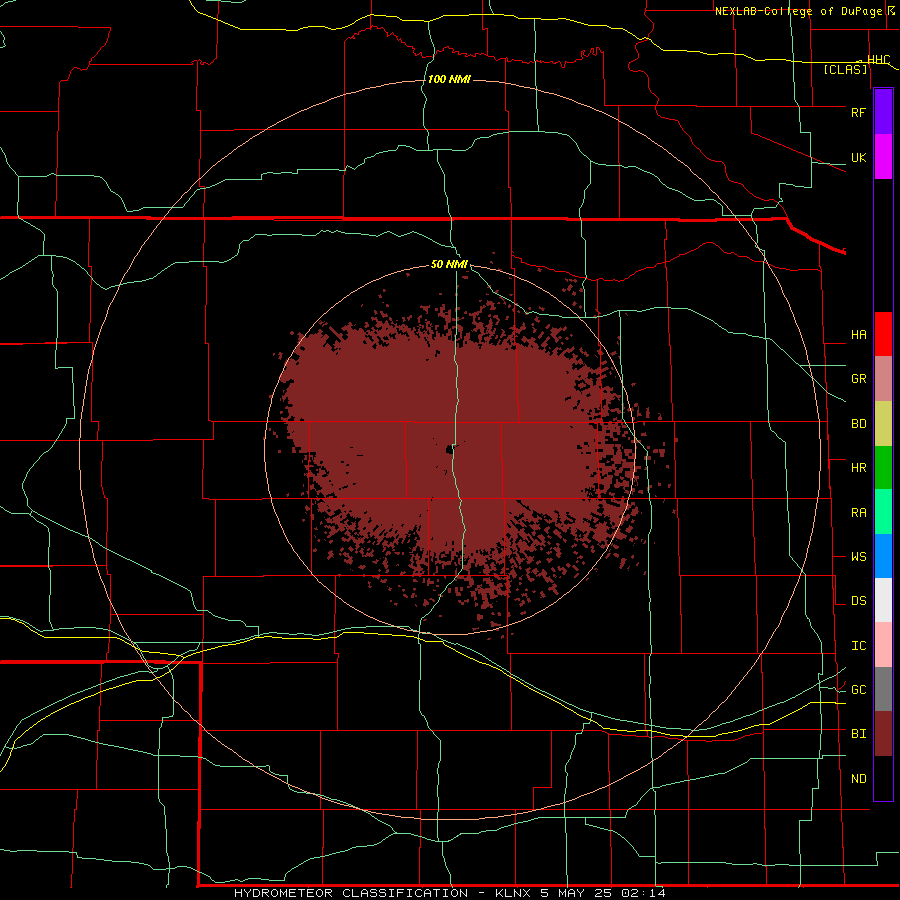Click the white DS legend color swatch

[883, 600]
